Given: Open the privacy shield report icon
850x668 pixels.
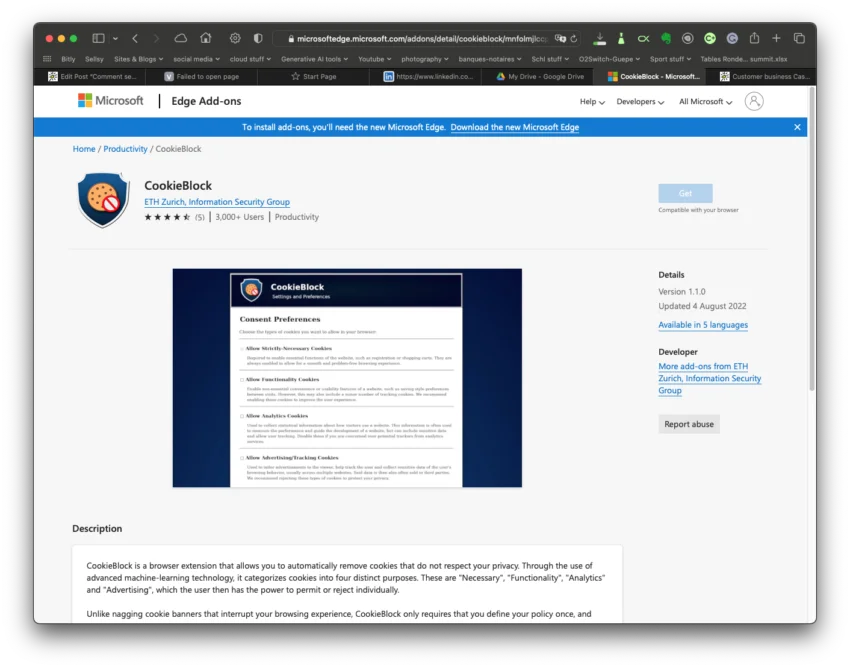Looking at the screenshot, I should click(x=258, y=38).
